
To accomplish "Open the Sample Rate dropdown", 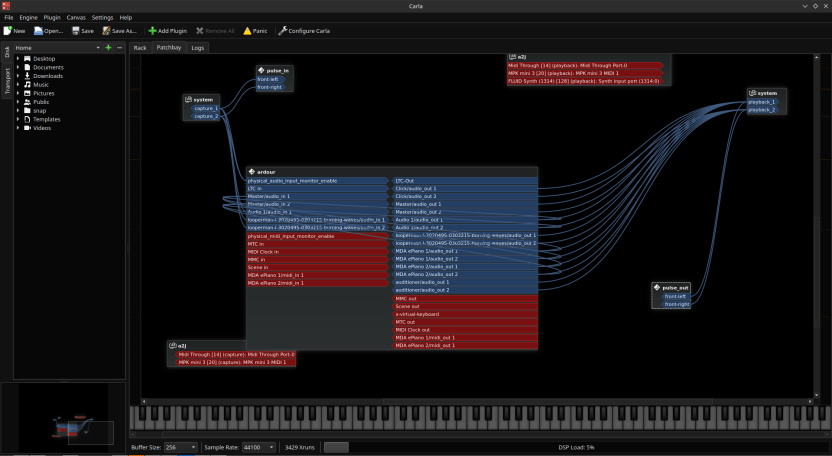I will 259,448.
